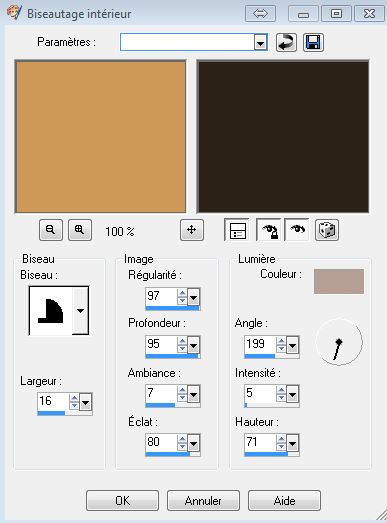Open the Paramètres preset dropdown
The height and width of the screenshot is (523, 387).
coord(261,42)
